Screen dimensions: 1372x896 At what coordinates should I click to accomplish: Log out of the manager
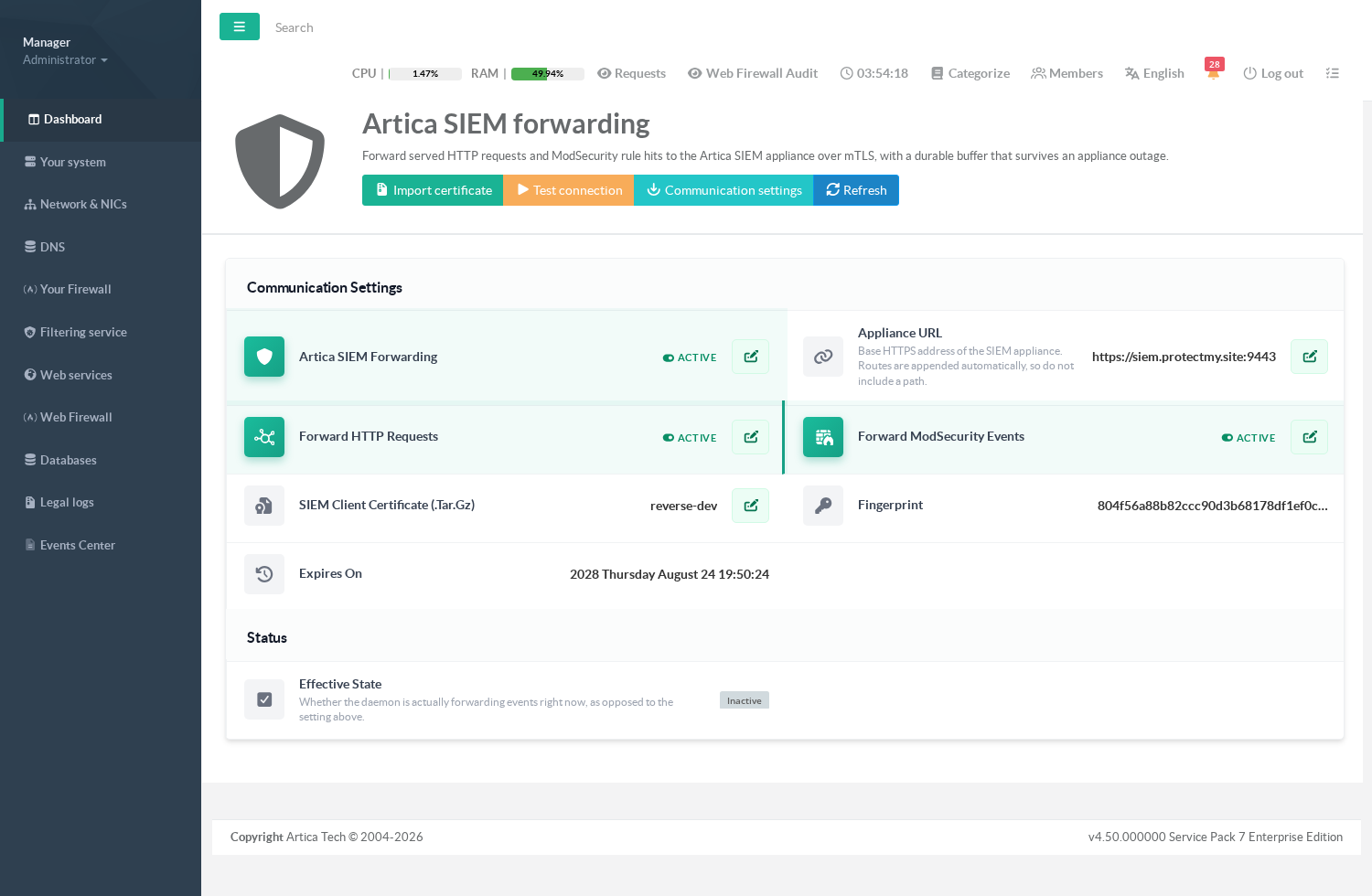point(1273,73)
